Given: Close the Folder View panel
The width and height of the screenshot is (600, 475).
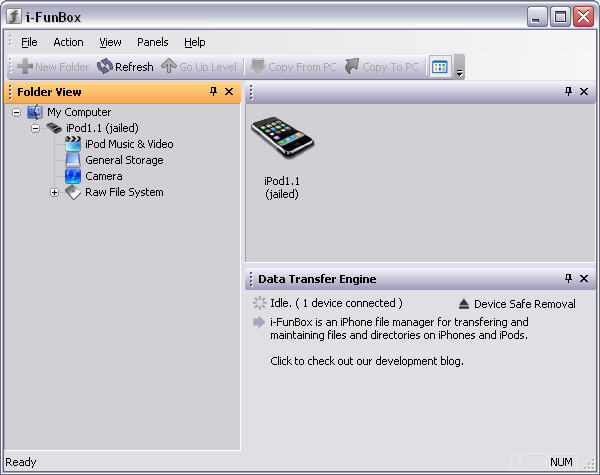Looking at the screenshot, I should [x=229, y=92].
